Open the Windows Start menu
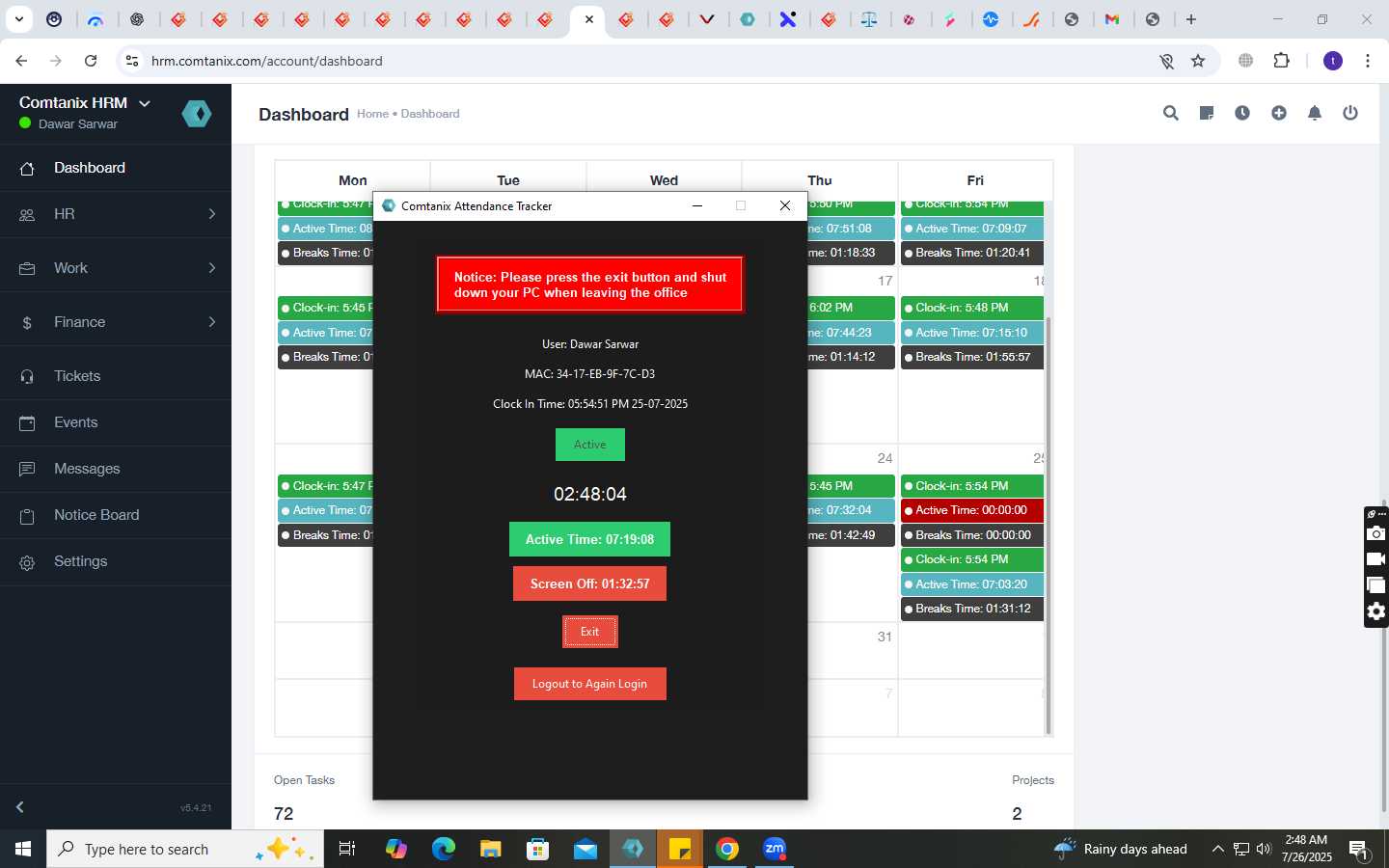 click(23, 849)
